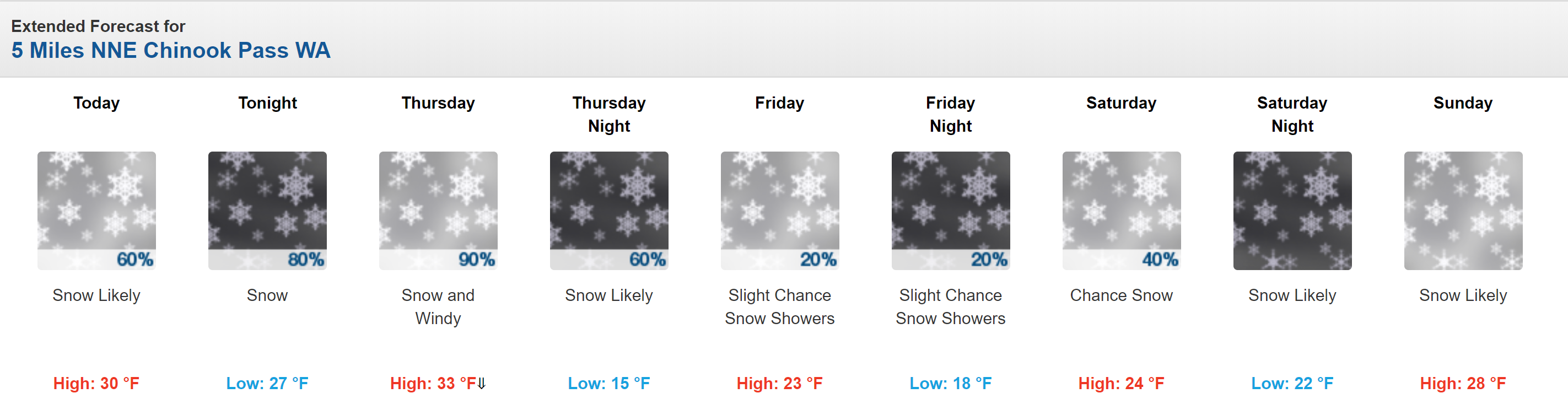
Task: Click the High: 30 °F temperature text
Action: coord(96,384)
